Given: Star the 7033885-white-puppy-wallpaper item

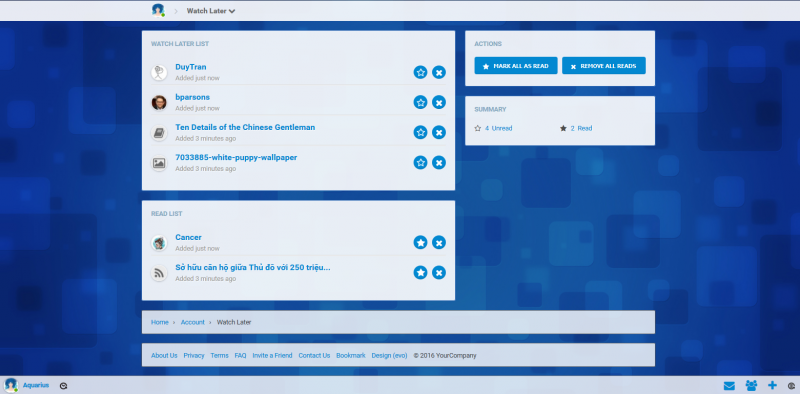Looking at the screenshot, I should click(420, 162).
